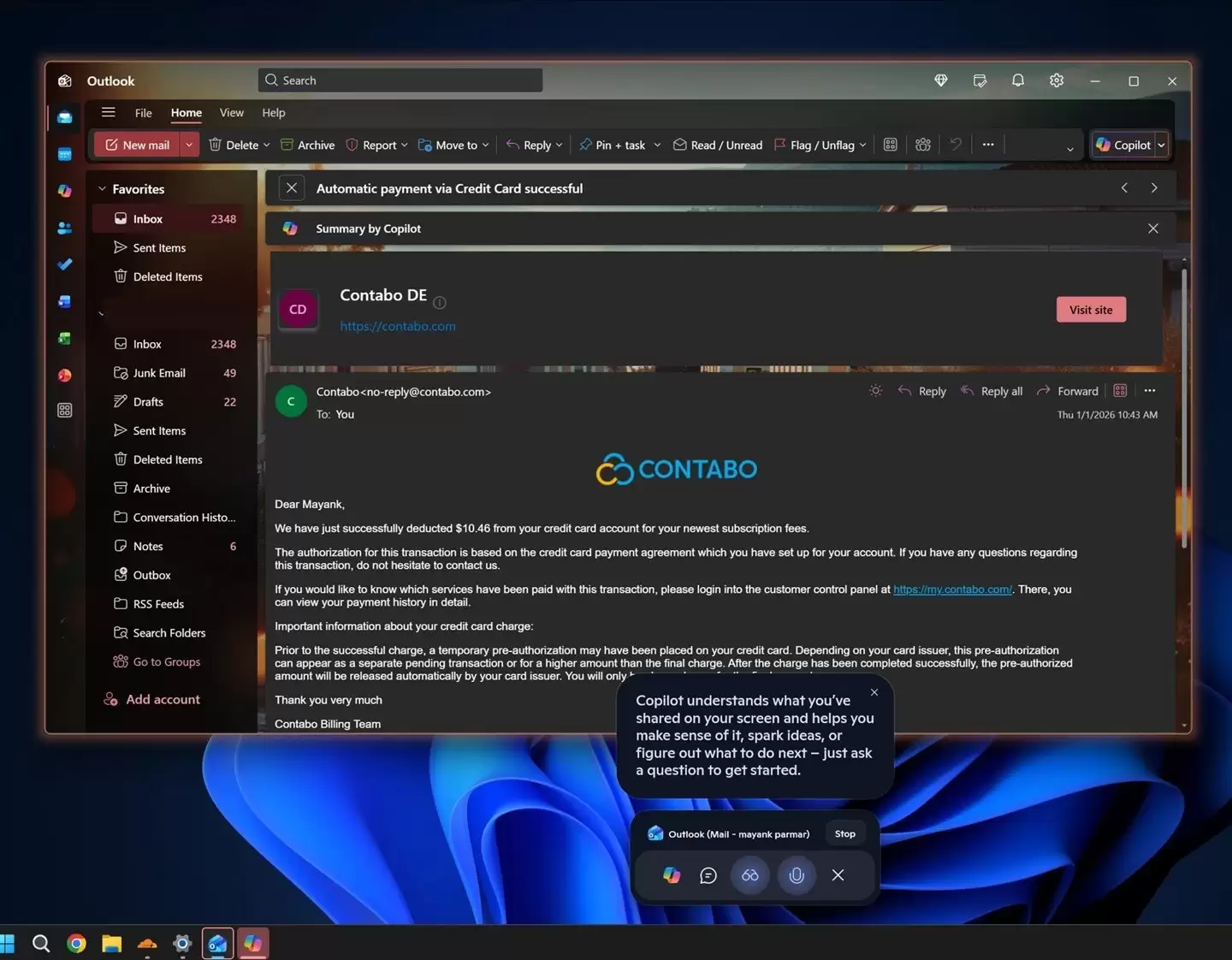Click the Visit site button for Contabo
The image size is (1232, 960).
[x=1090, y=309]
